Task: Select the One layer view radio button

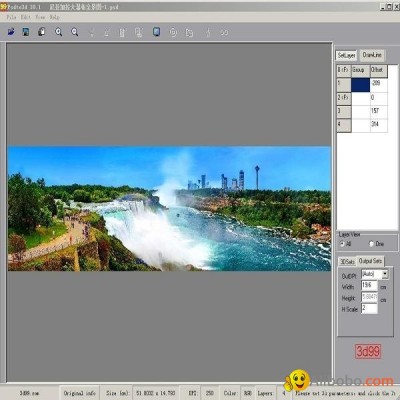Action: [371, 244]
